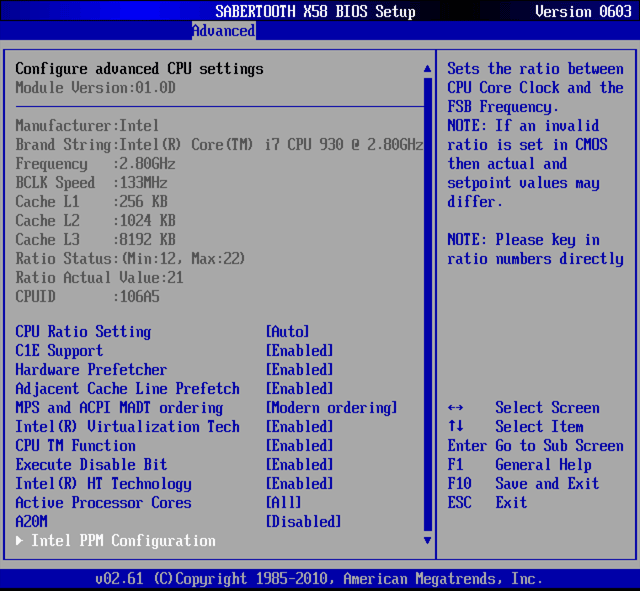Click the left-right arrows Select Screen icon
Image resolution: width=640 pixels, height=591 pixels.
[x=456, y=408]
